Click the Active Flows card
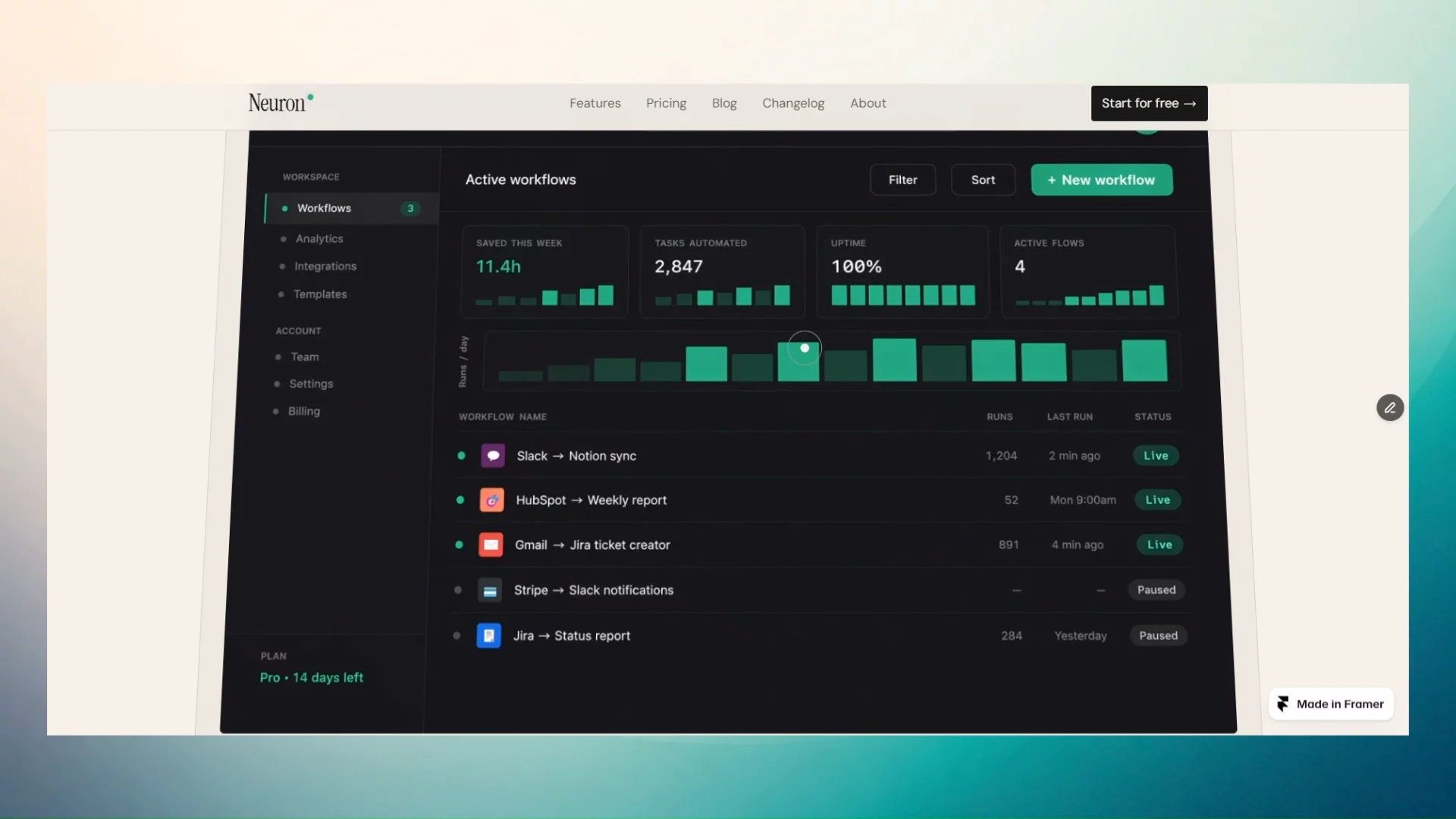The width and height of the screenshot is (1456, 819). (1089, 271)
